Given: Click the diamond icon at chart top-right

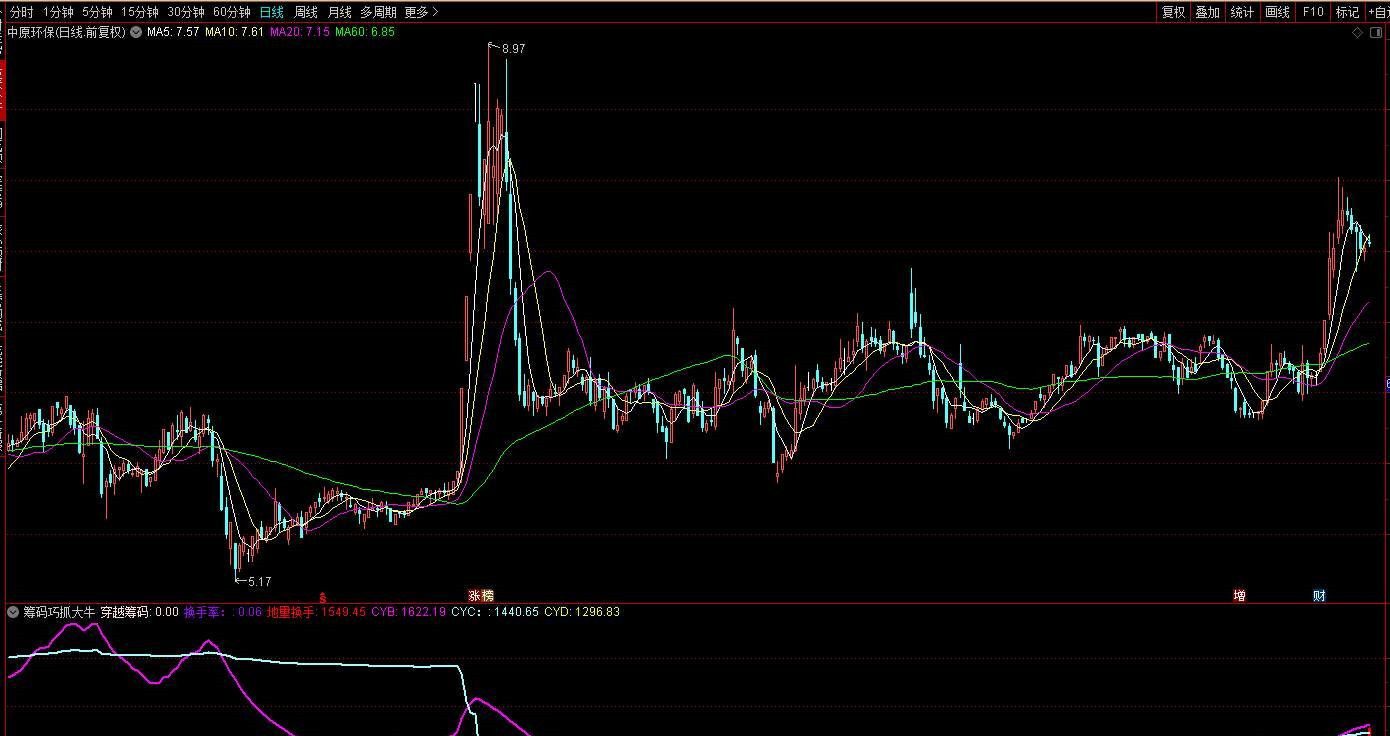Looking at the screenshot, I should 1357,32.
